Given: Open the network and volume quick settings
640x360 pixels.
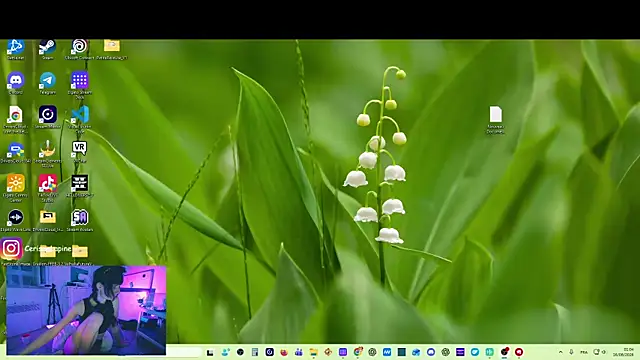Looking at the screenshot, I should coord(600,352).
